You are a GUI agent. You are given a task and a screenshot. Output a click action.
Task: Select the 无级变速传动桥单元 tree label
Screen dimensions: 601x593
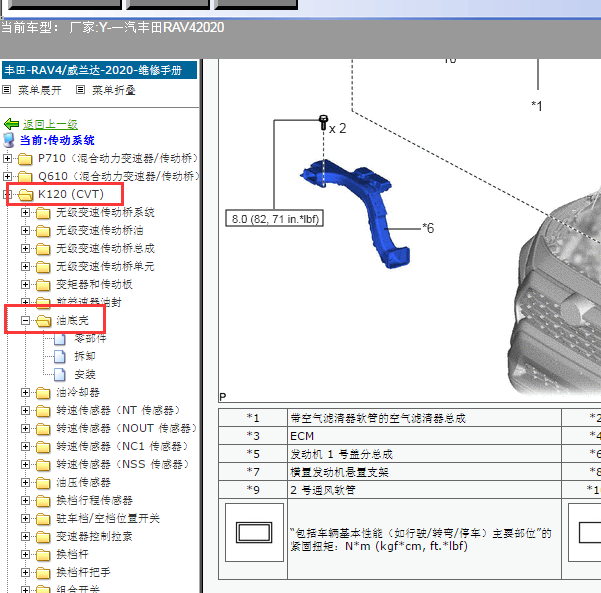coord(105,266)
